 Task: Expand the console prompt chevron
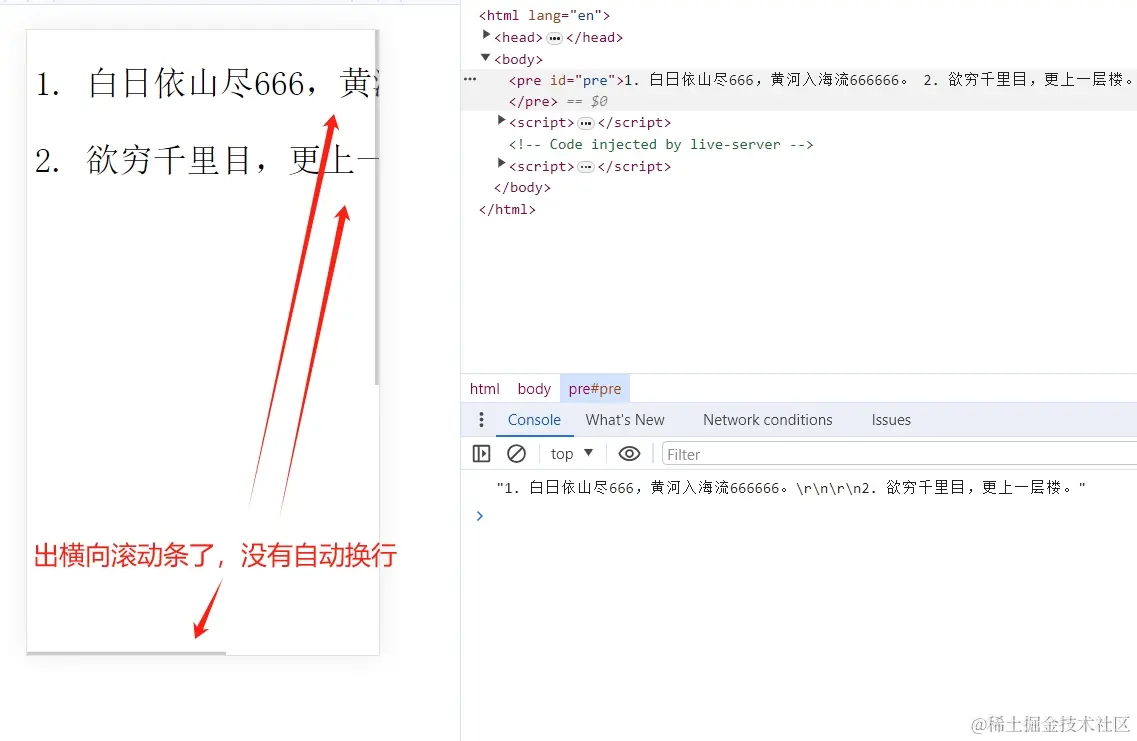coord(479,516)
